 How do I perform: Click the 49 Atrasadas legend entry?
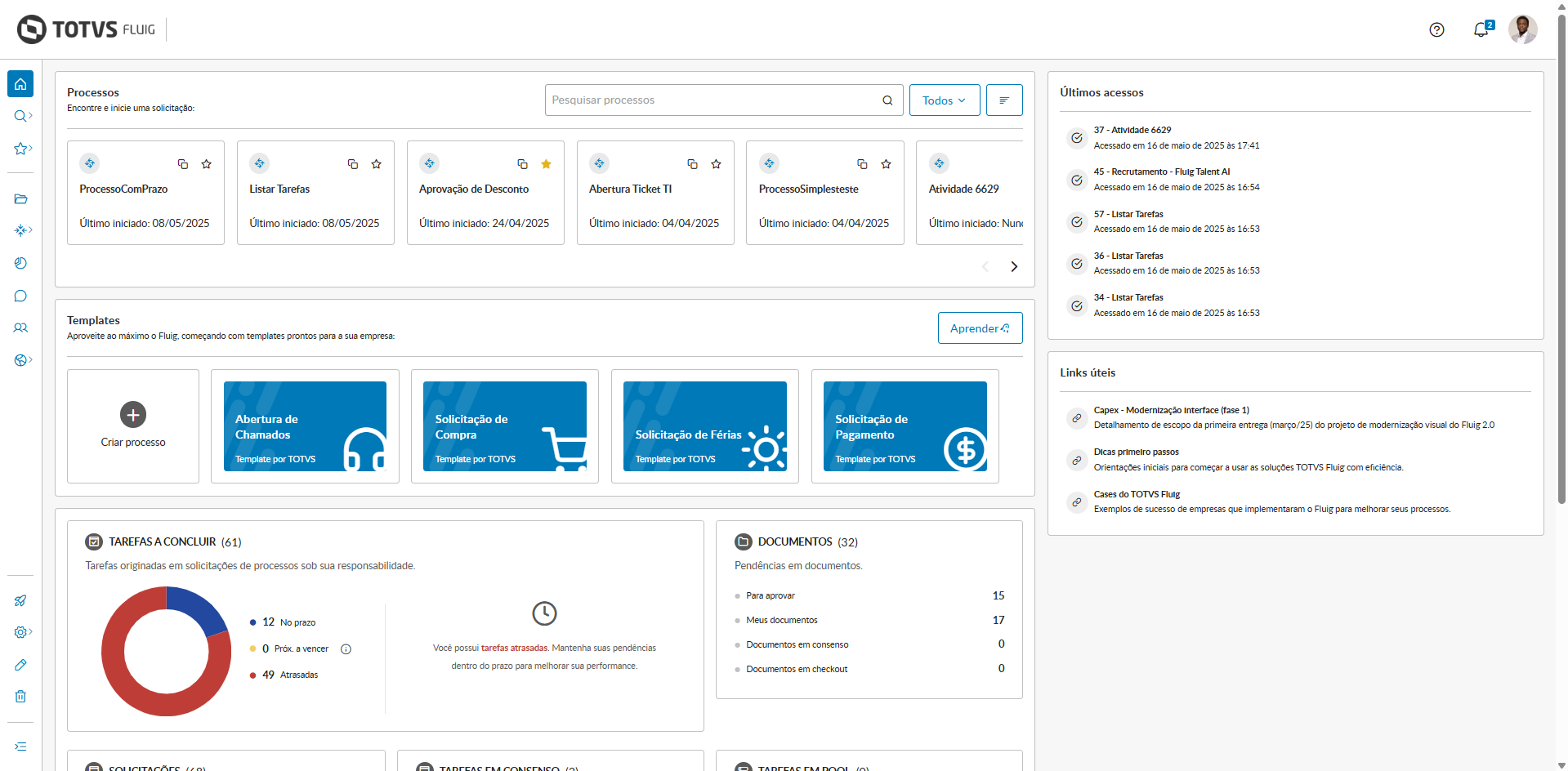click(x=284, y=675)
